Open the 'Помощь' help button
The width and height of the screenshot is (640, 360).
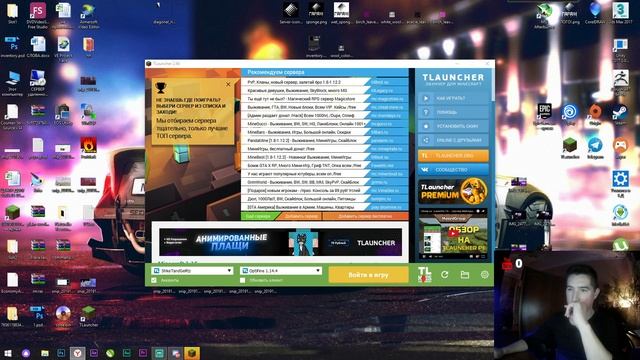click(453, 112)
